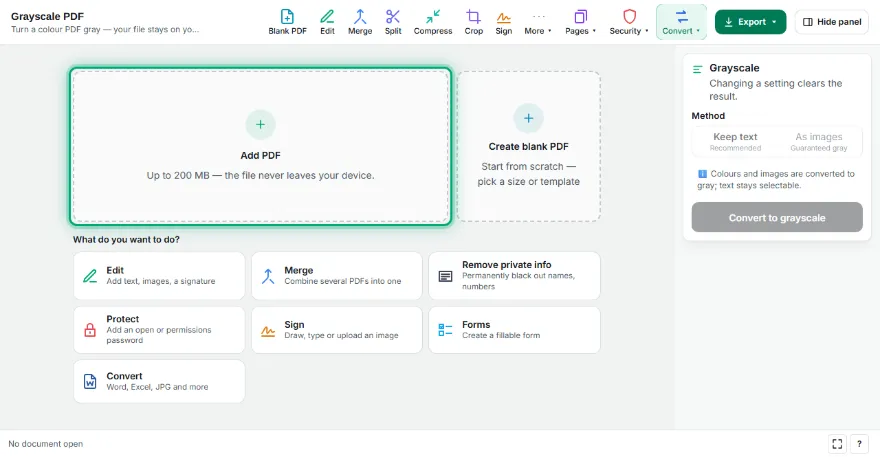Choose the Merge tool in toolbar
880x457 pixels.
[x=360, y=22]
